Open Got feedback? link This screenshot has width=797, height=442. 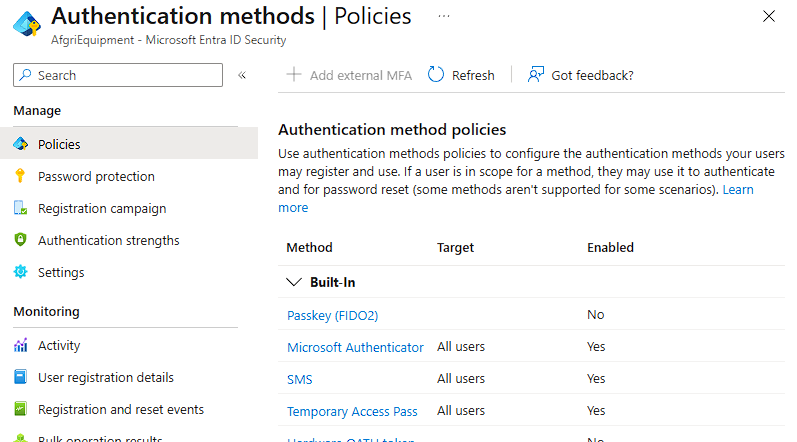(x=592, y=76)
